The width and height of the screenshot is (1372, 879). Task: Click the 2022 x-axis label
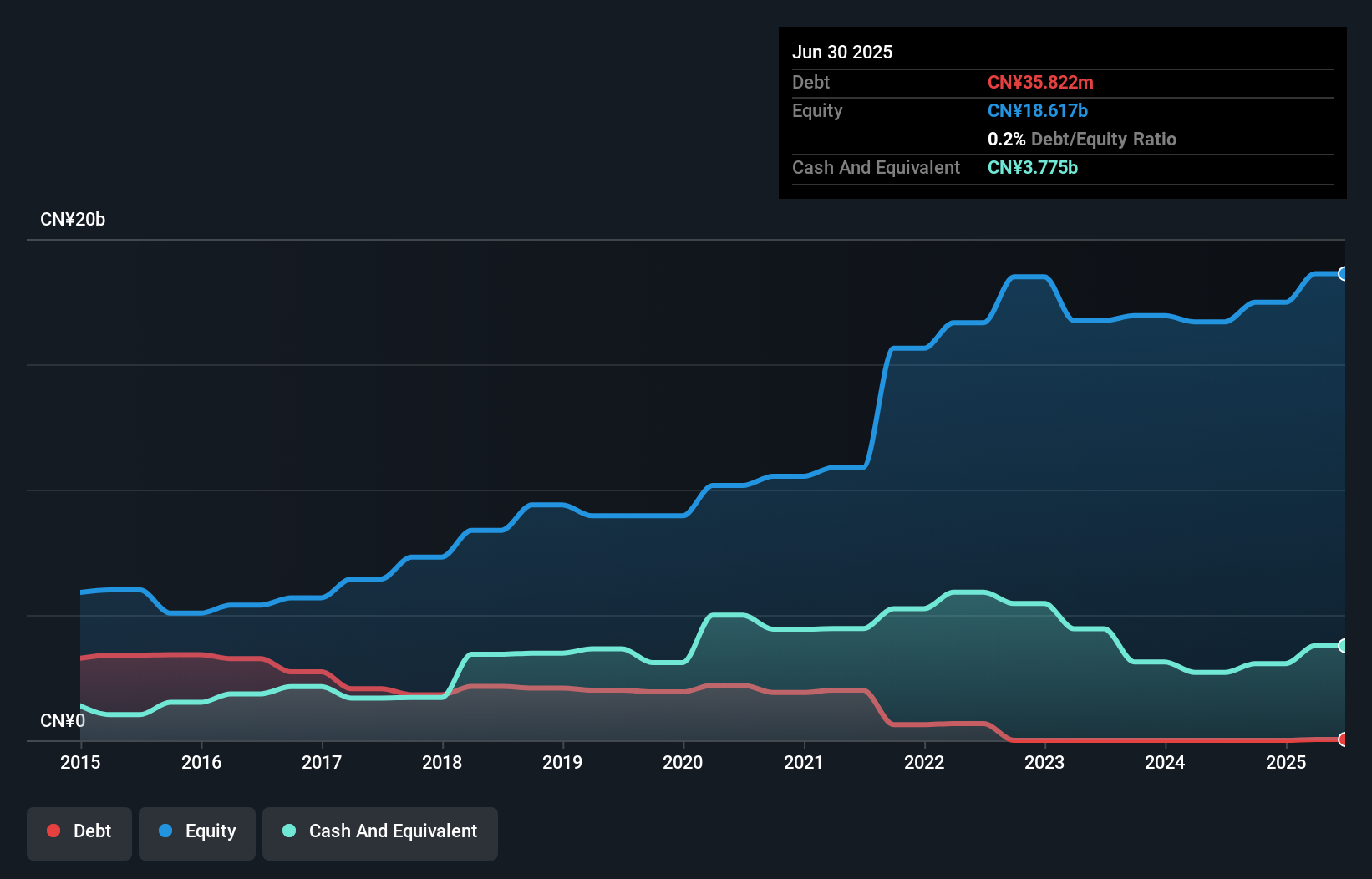(924, 762)
